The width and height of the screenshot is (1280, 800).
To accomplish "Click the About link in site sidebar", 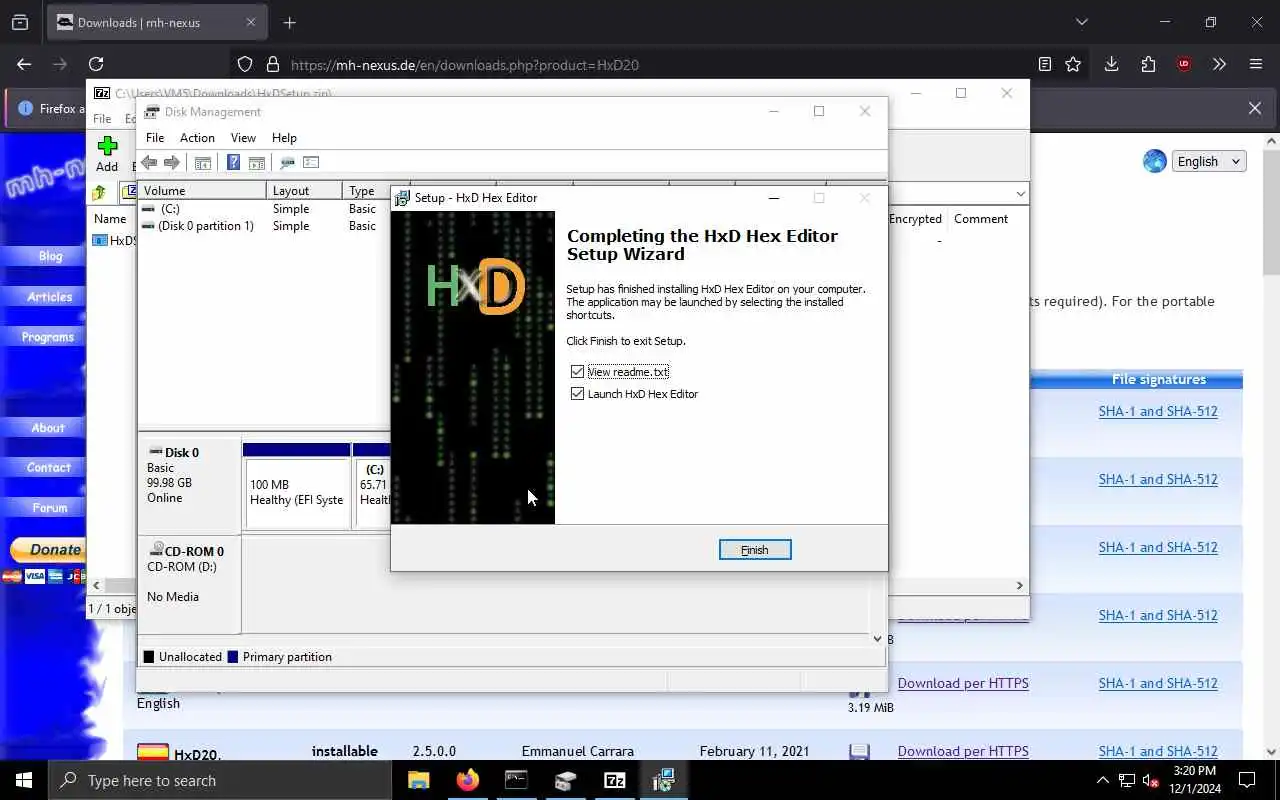I will pyautogui.click(x=48, y=428).
